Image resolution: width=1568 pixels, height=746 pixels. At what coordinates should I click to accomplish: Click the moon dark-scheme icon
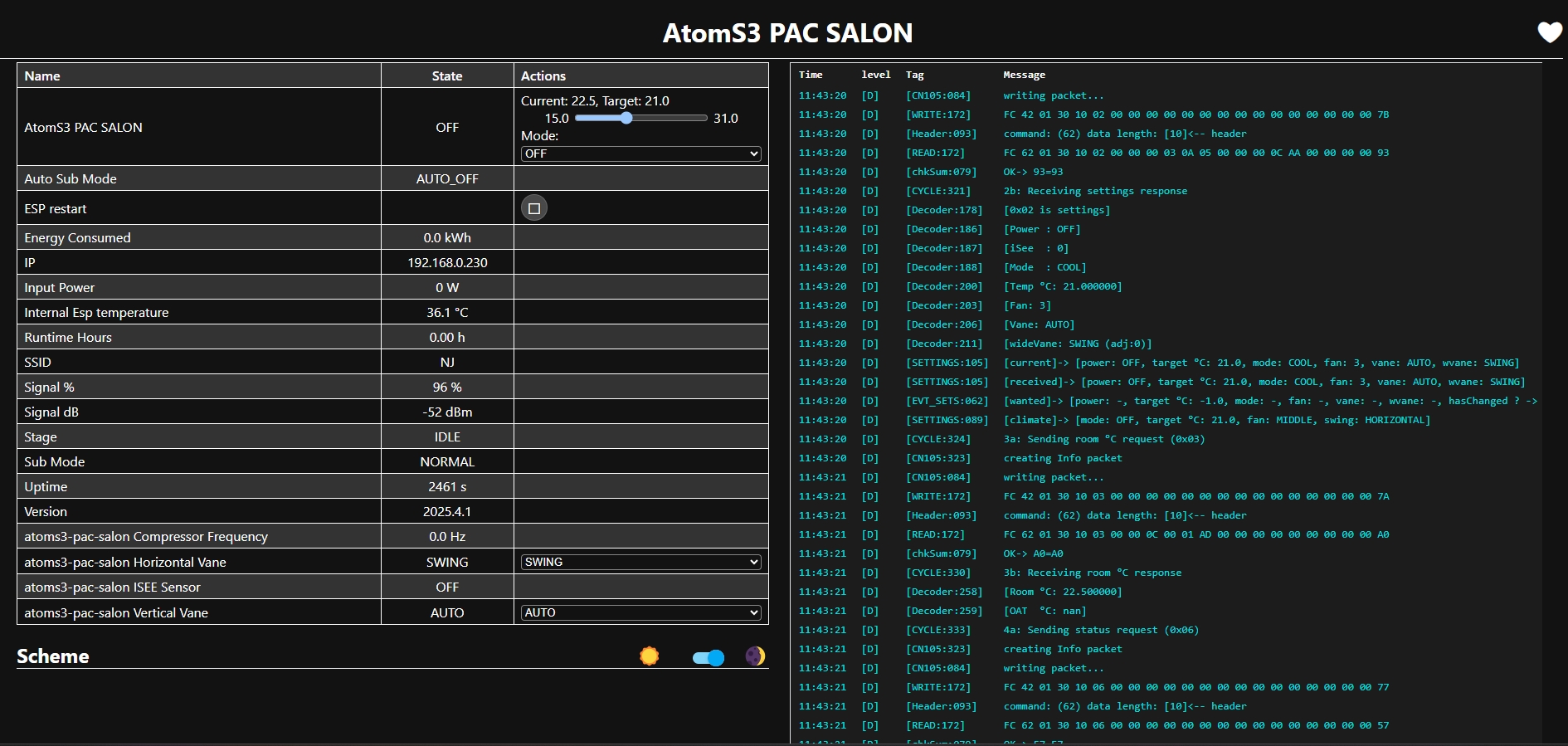click(x=755, y=656)
